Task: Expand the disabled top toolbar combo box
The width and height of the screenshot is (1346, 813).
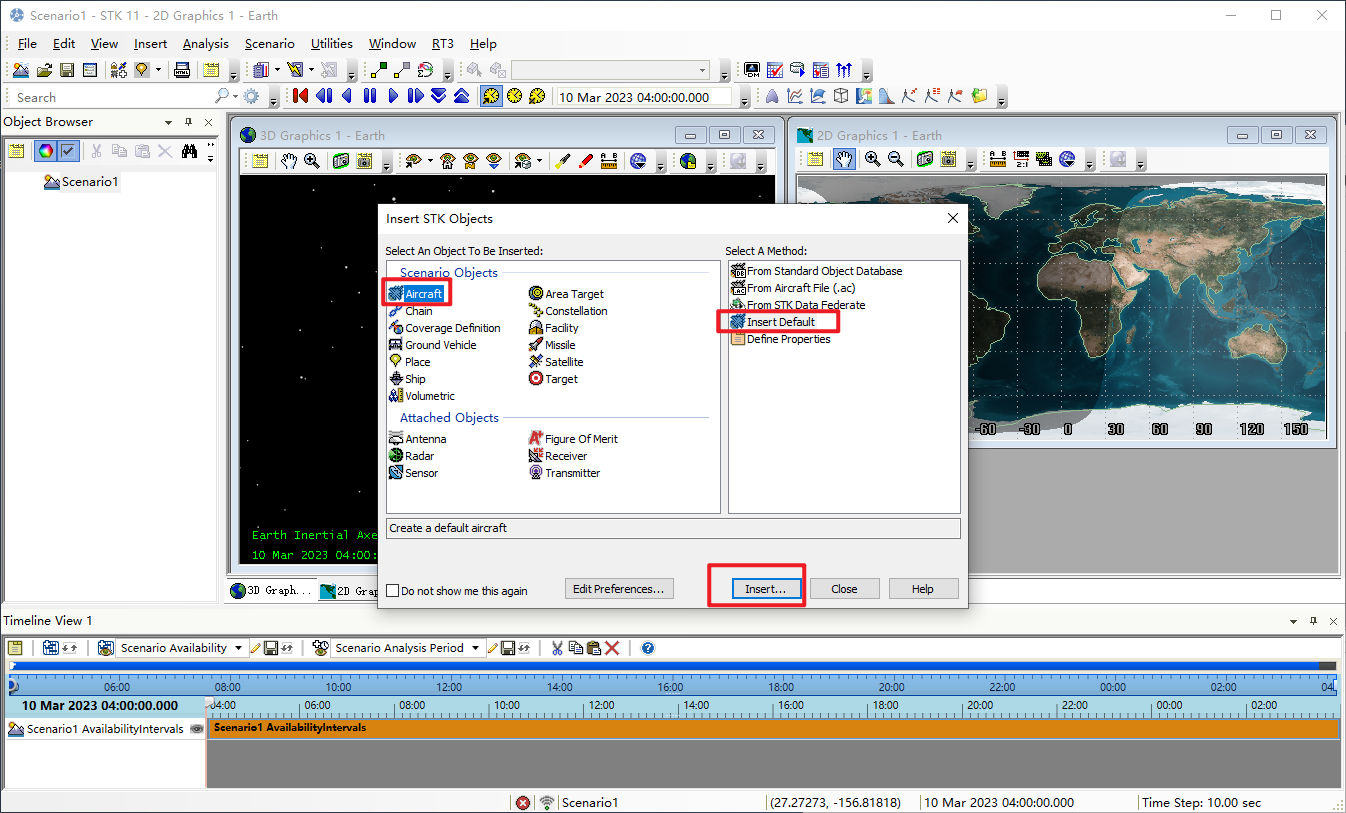Action: click(701, 70)
